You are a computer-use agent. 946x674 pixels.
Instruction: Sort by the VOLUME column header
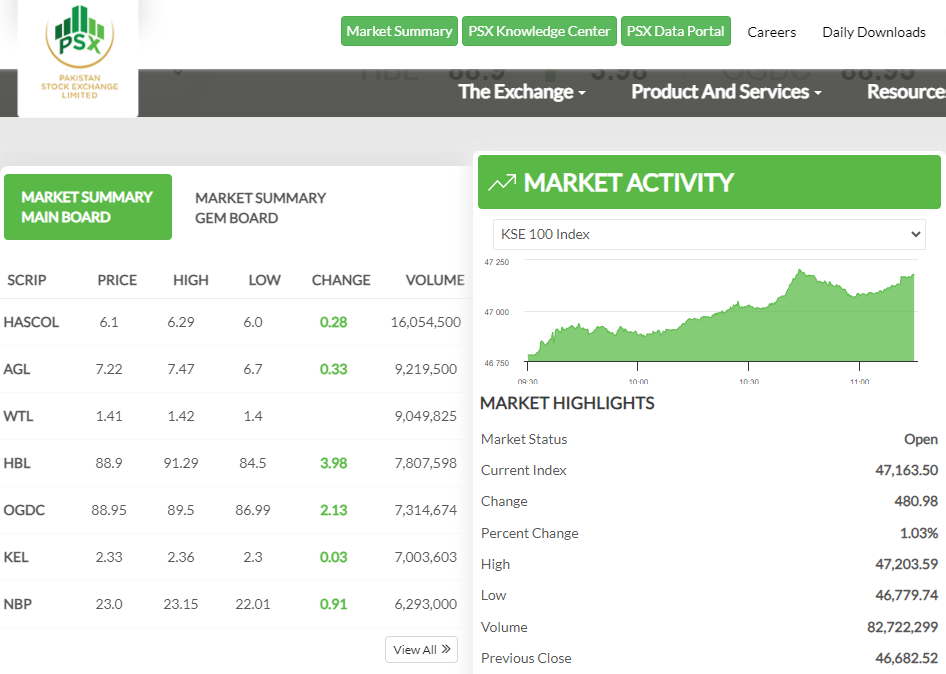434,280
